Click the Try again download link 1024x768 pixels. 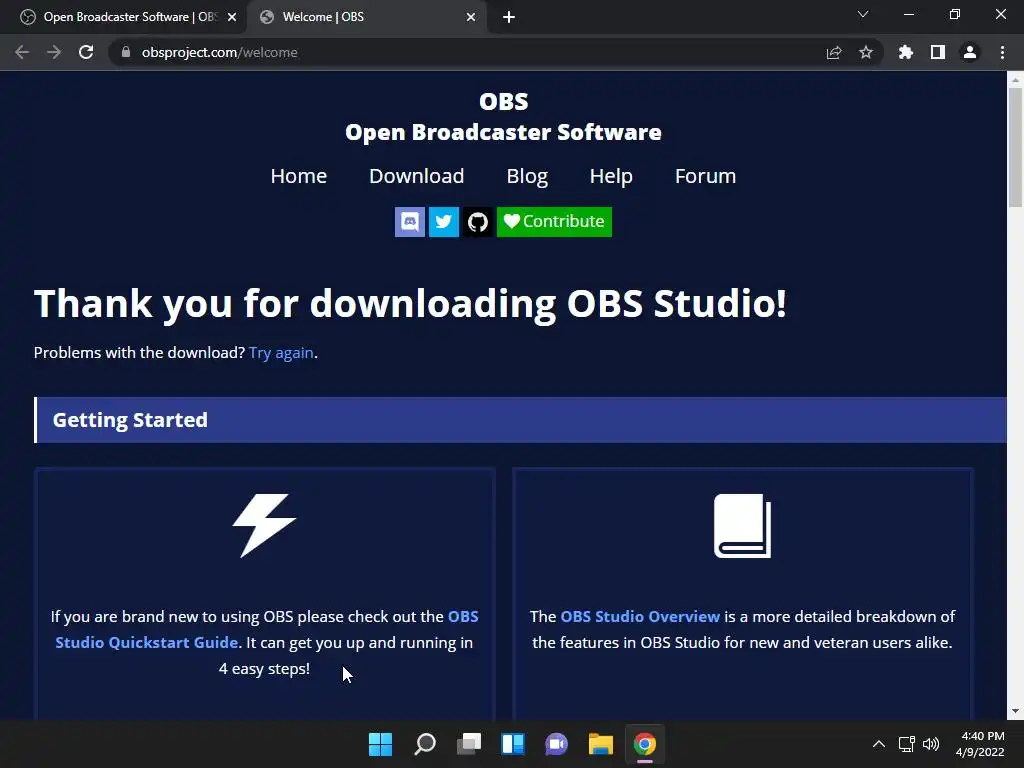tap(281, 353)
